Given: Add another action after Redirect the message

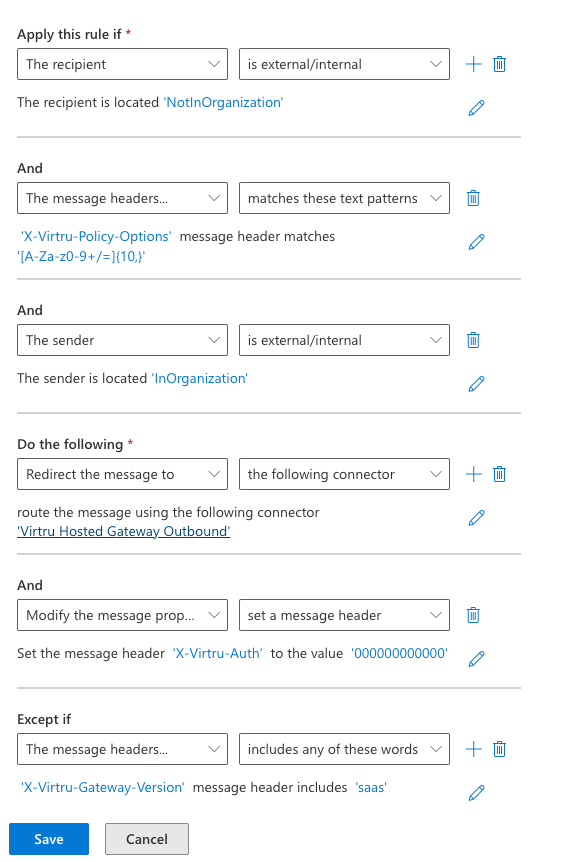Looking at the screenshot, I should [x=473, y=474].
